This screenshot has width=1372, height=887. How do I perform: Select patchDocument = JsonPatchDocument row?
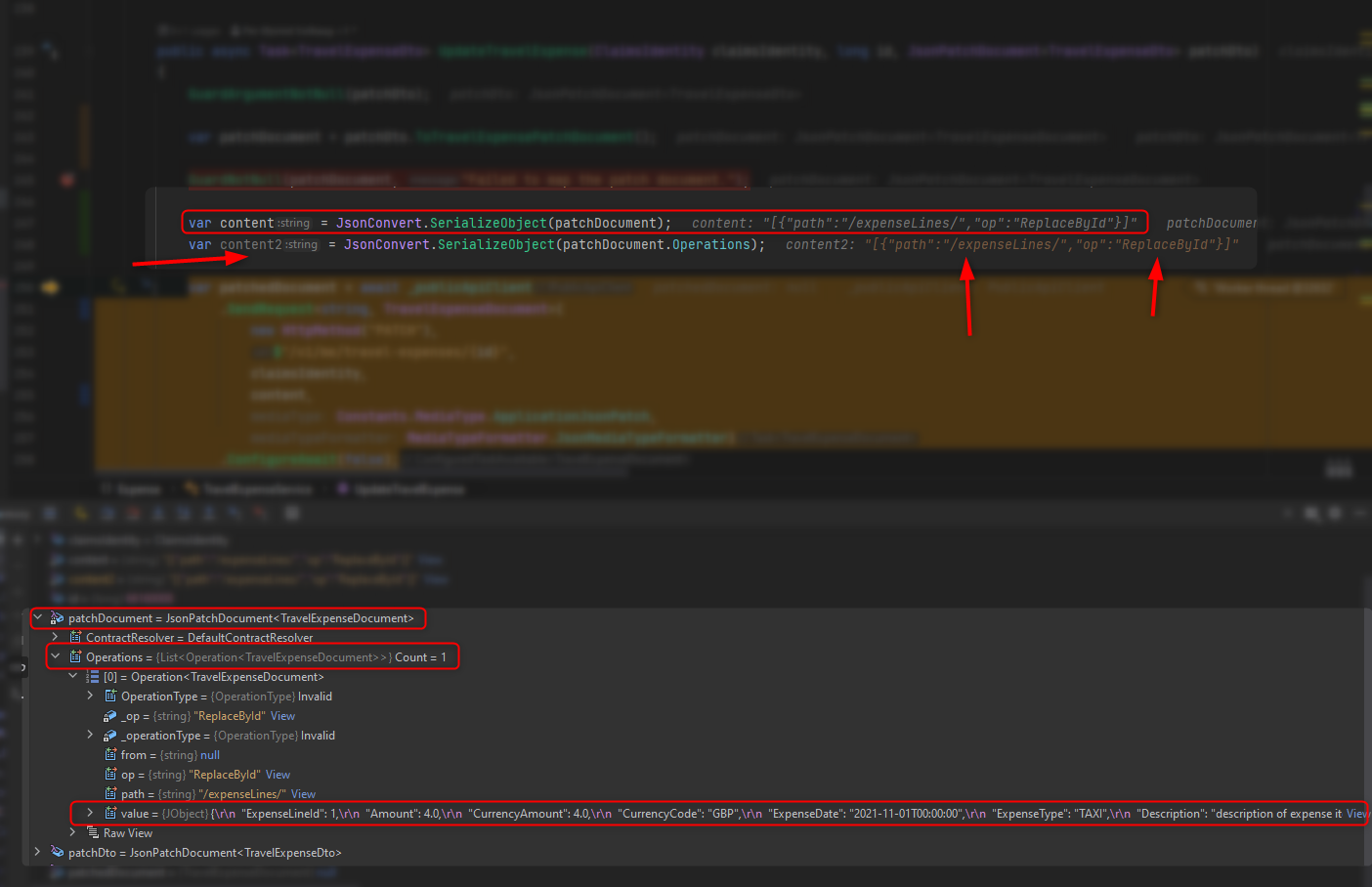[241, 618]
